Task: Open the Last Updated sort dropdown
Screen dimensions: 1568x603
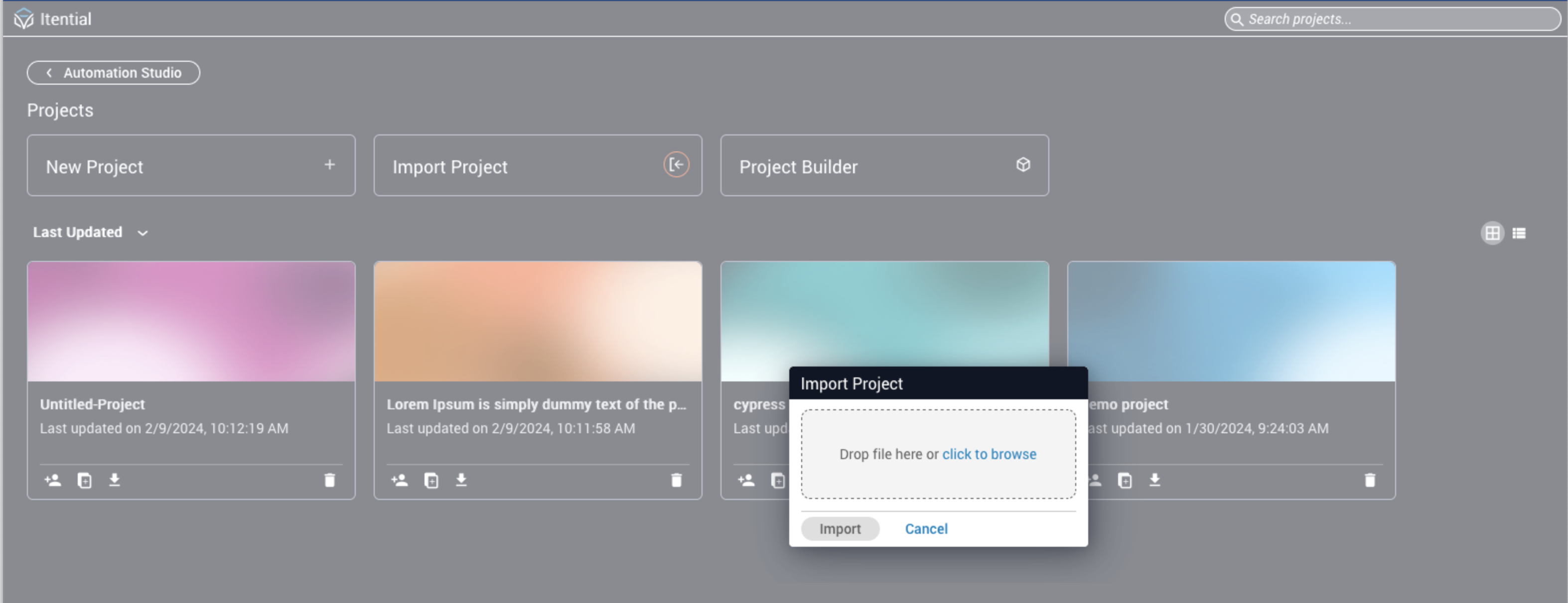Action: (90, 233)
